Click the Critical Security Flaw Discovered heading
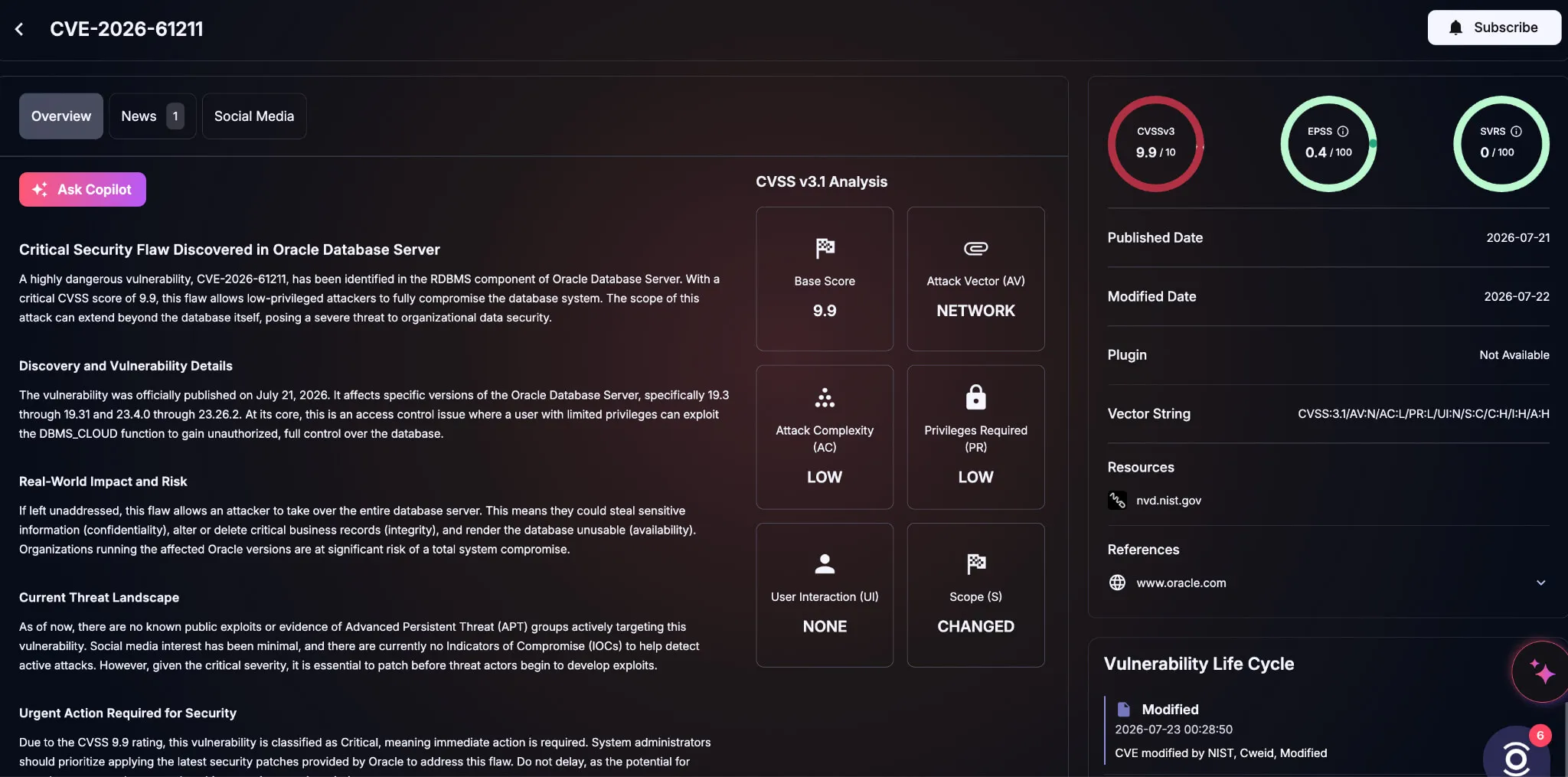This screenshot has width=1568, height=777. pos(229,250)
